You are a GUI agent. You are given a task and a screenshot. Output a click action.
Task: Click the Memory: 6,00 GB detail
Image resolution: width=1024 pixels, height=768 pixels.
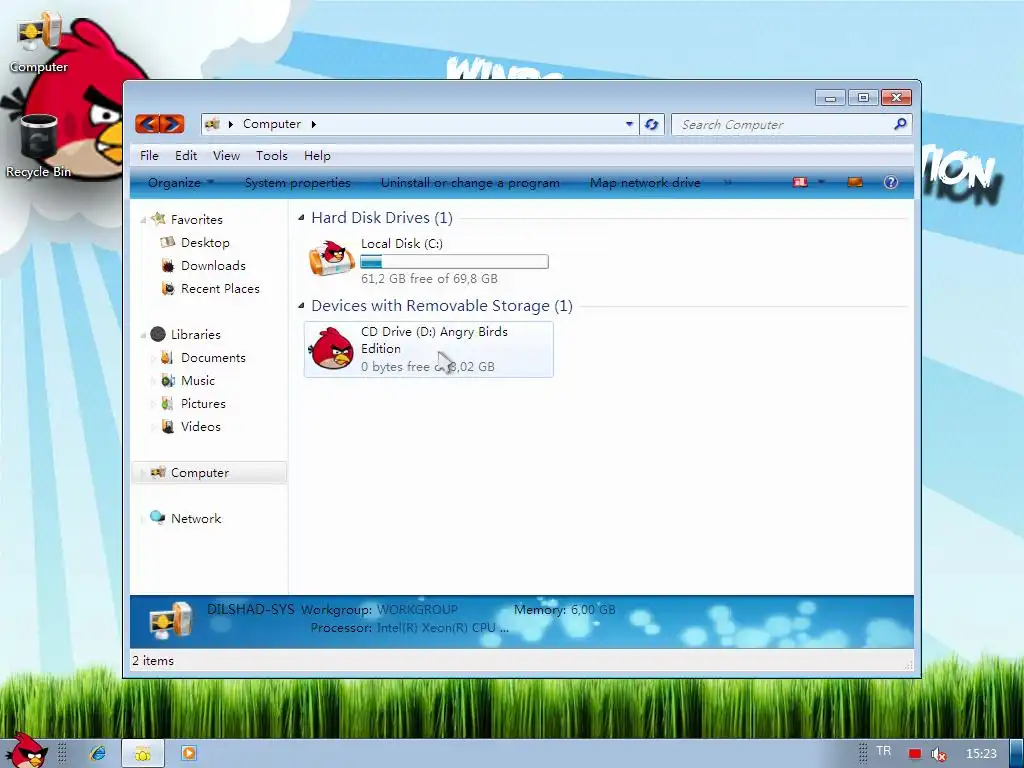click(564, 609)
